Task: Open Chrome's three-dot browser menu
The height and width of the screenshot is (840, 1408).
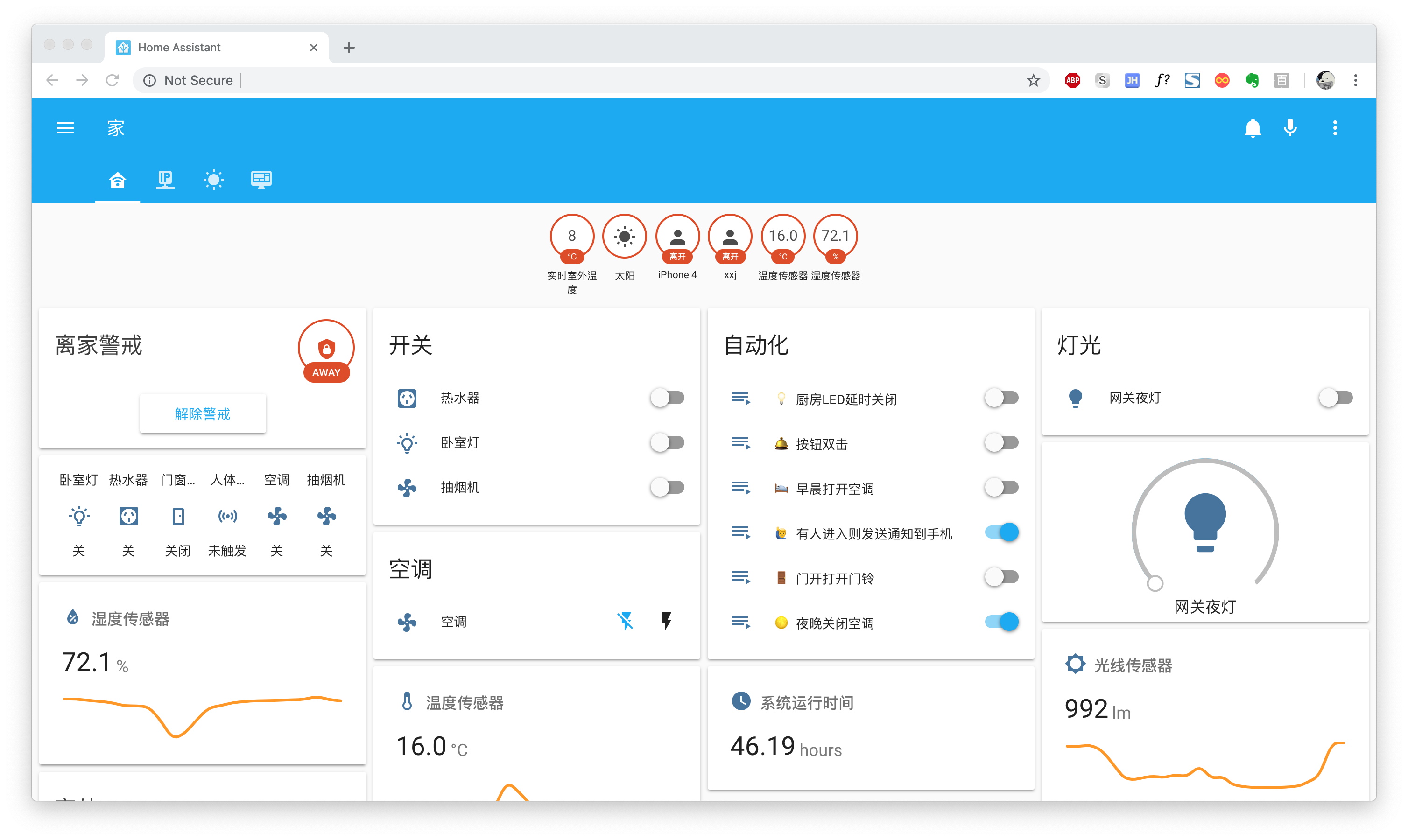Action: click(x=1355, y=80)
